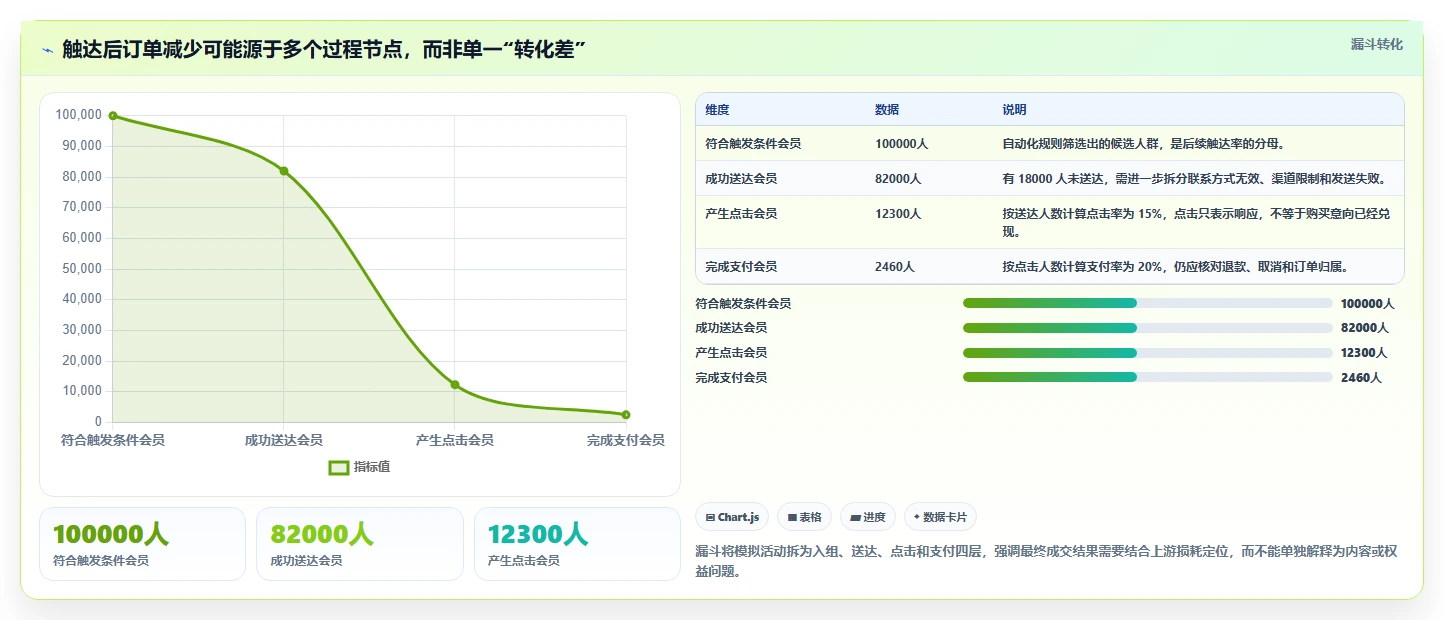Click the 100000人 value in the table

coord(901,144)
